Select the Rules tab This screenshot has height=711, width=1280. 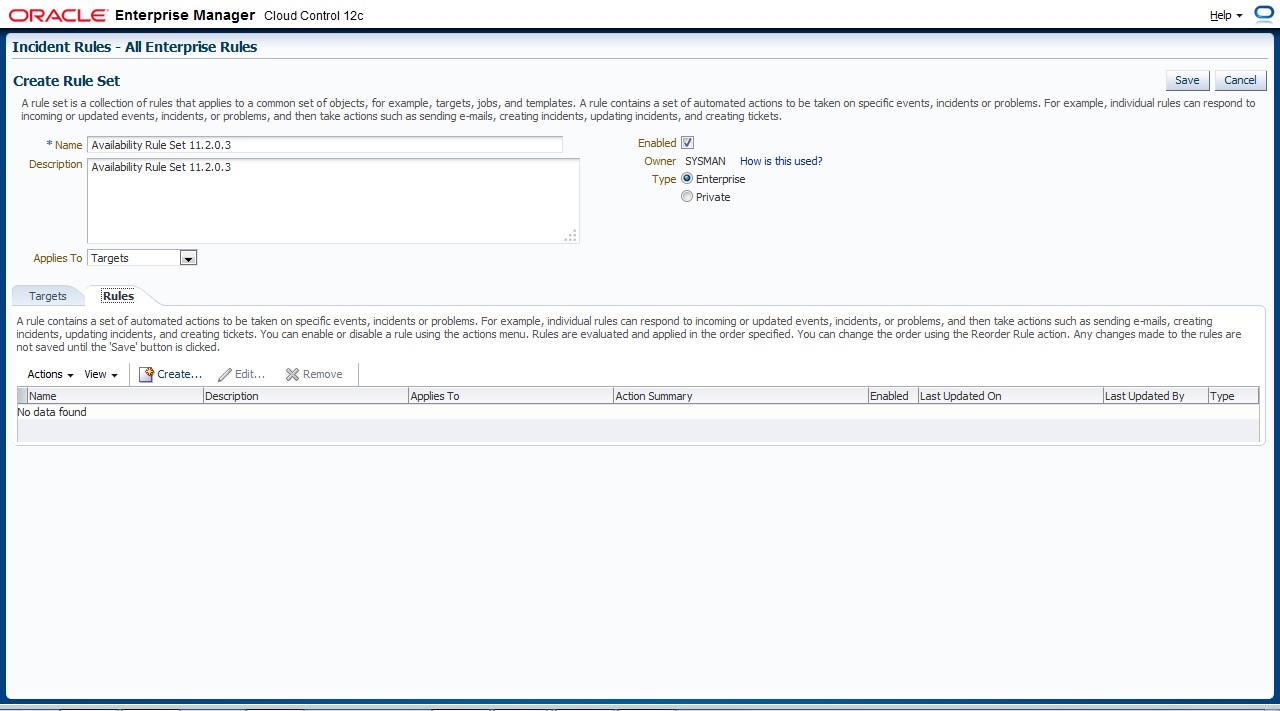click(x=118, y=296)
